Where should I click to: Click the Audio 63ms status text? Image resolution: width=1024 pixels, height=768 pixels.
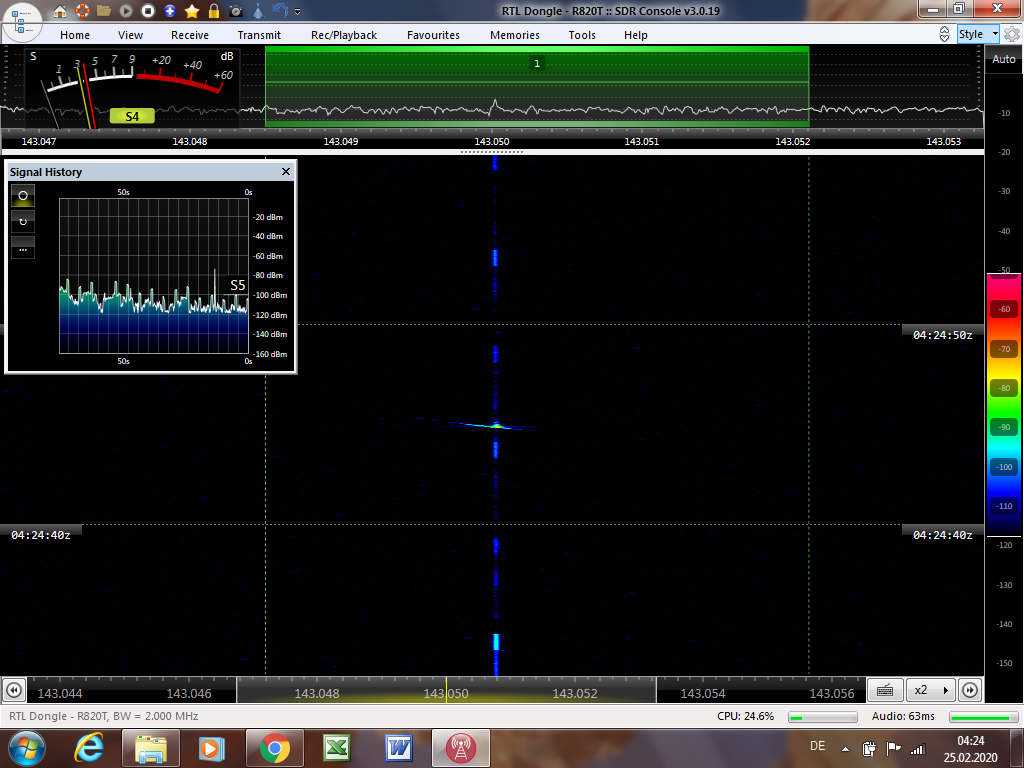(903, 716)
